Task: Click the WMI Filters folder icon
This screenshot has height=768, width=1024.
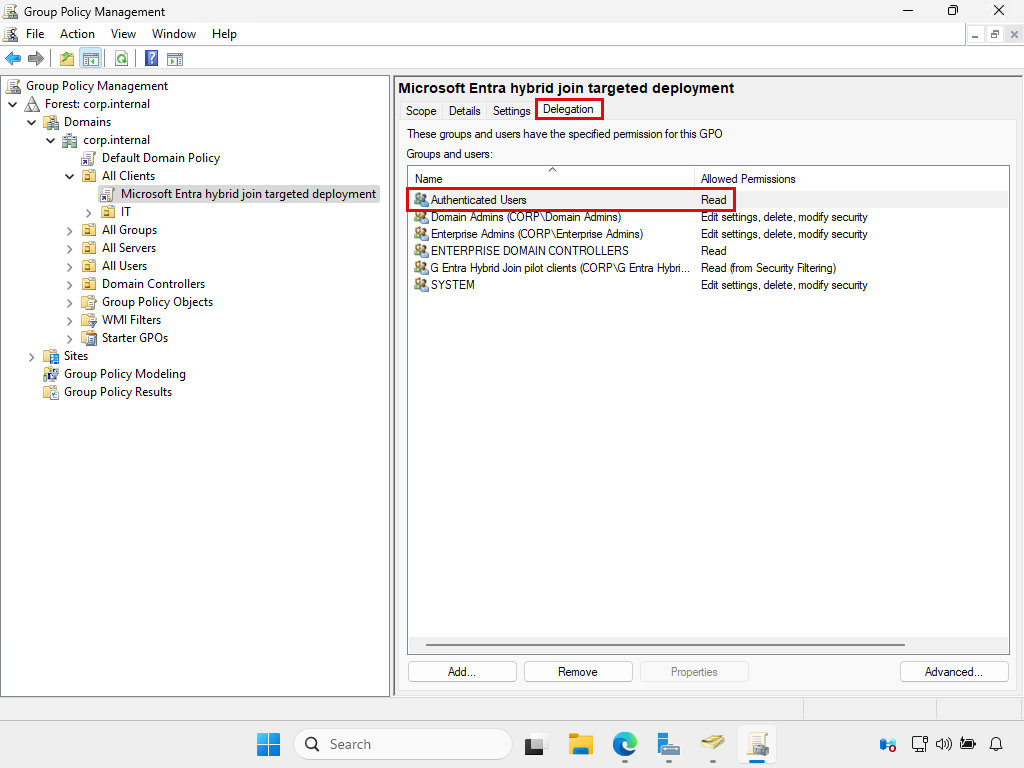Action: tap(89, 320)
